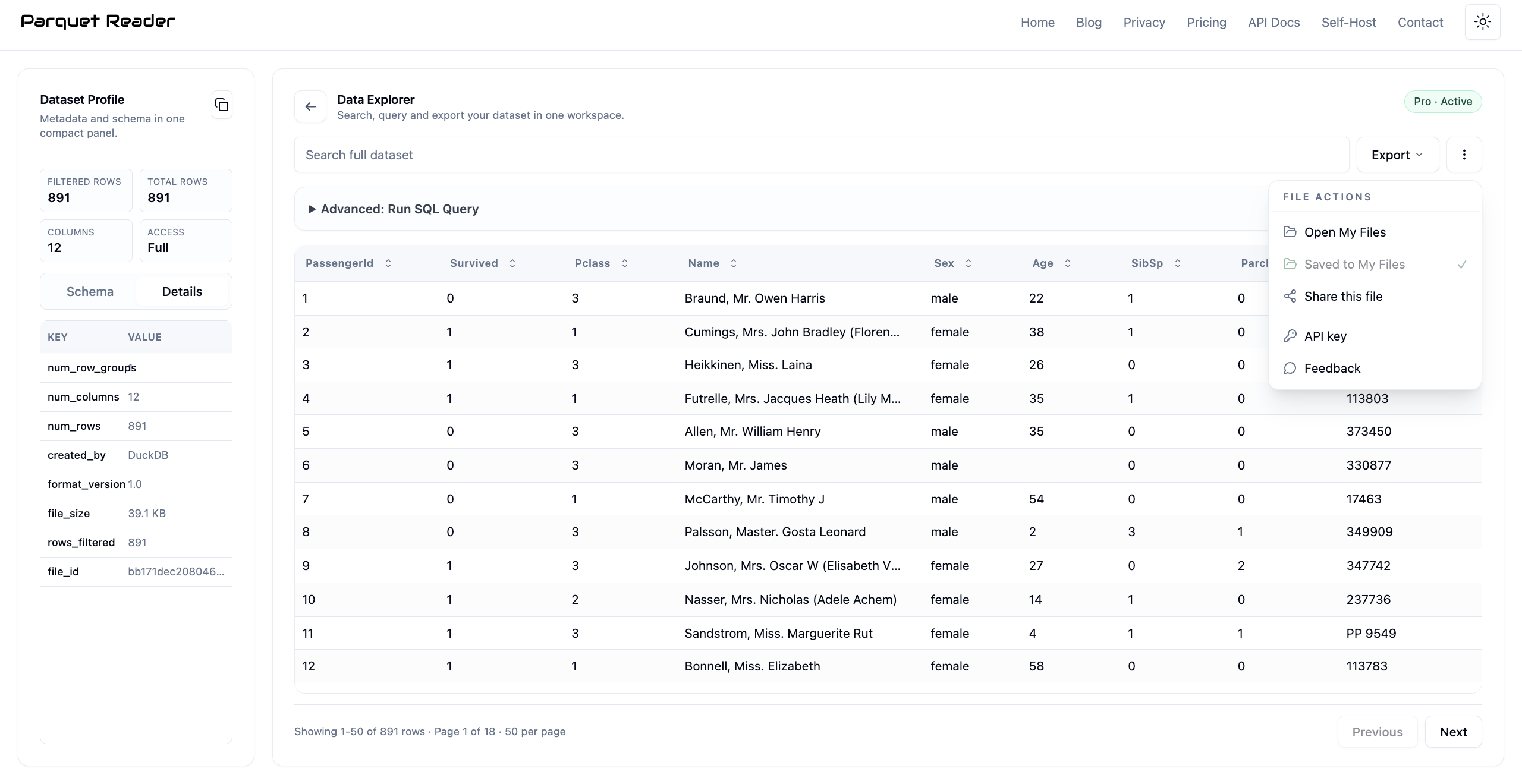This screenshot has width=1522, height=784.
Task: Click the name Bonnell, Miss. Elizabeth
Action: [752, 666]
